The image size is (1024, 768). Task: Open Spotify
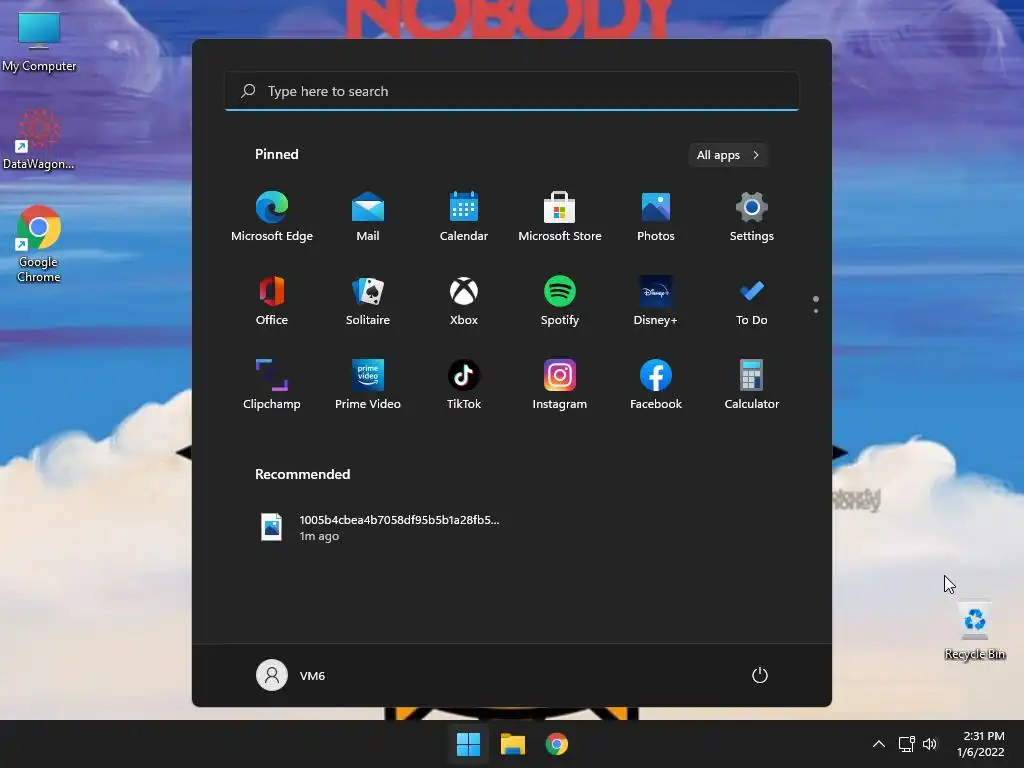point(560,301)
